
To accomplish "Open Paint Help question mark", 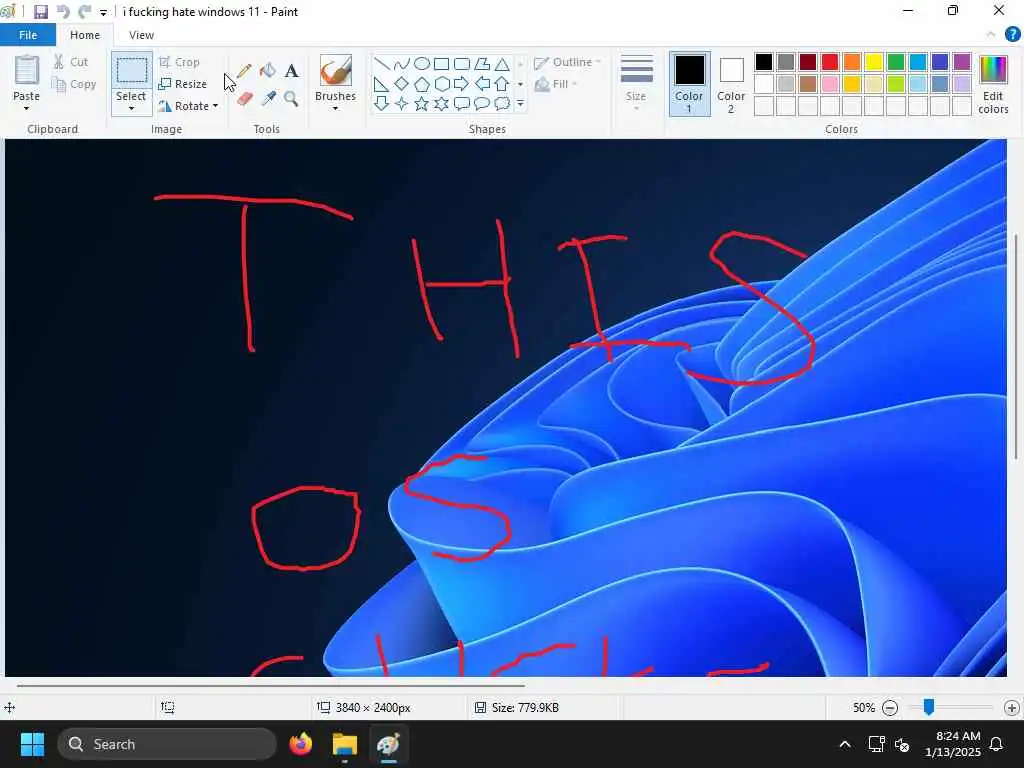I will coord(1012,35).
